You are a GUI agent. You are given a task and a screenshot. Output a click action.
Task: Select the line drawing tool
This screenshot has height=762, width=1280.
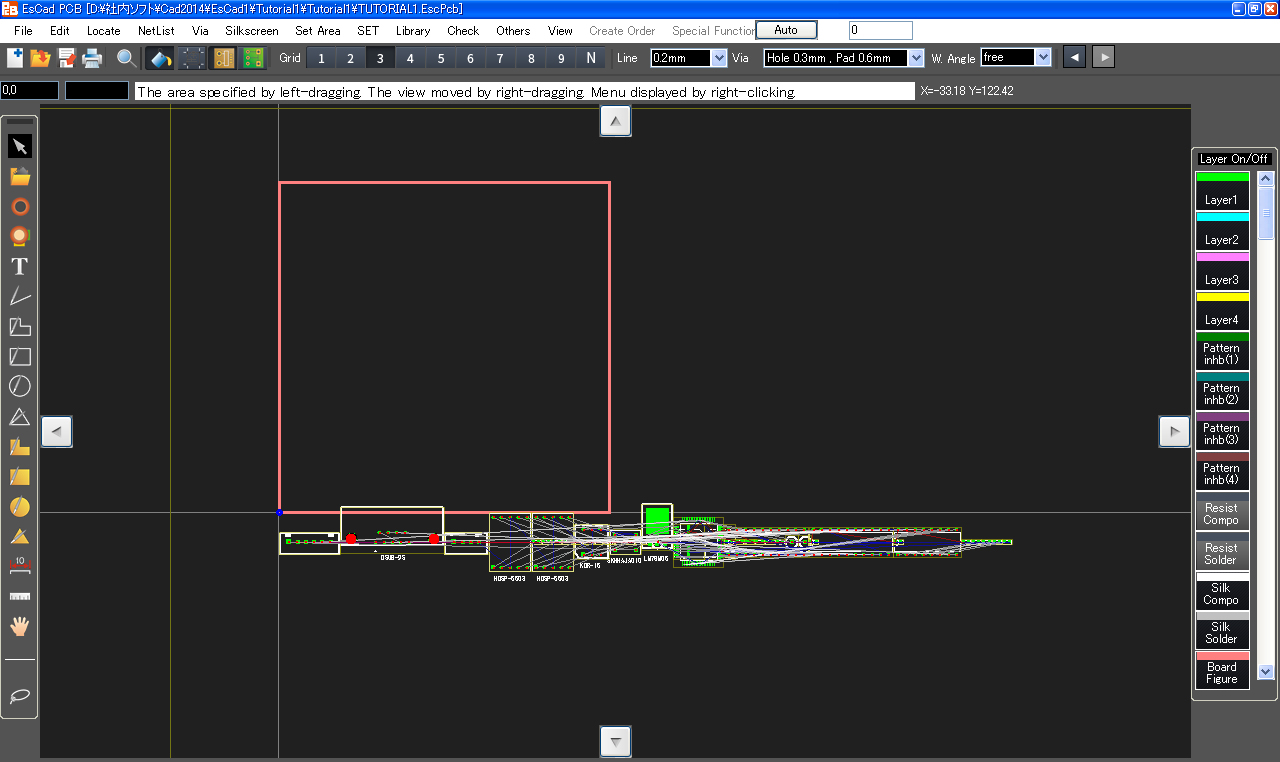(x=20, y=297)
